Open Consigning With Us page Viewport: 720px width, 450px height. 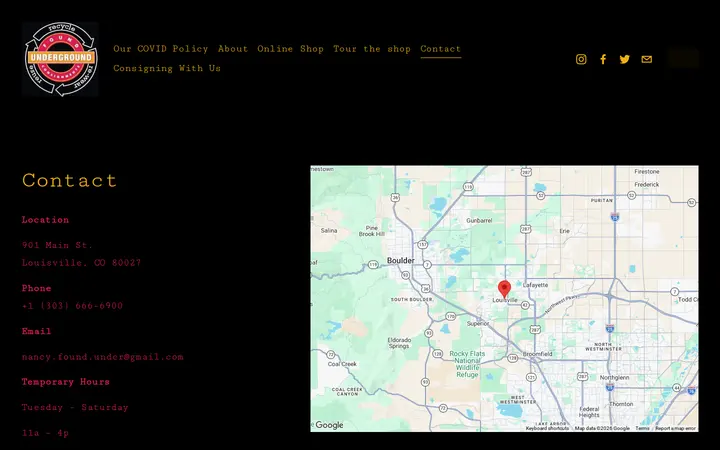pos(167,68)
